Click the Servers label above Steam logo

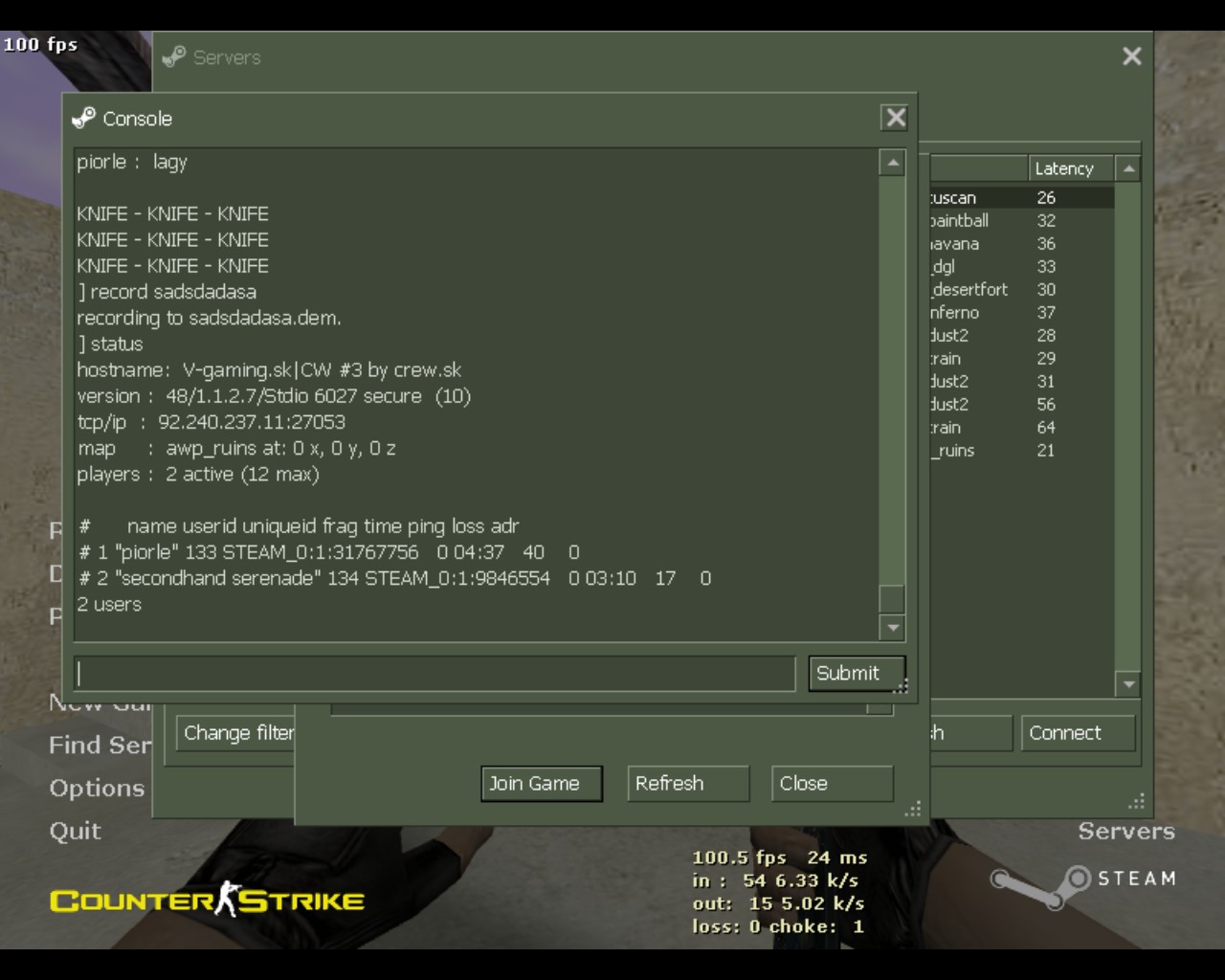(1126, 831)
